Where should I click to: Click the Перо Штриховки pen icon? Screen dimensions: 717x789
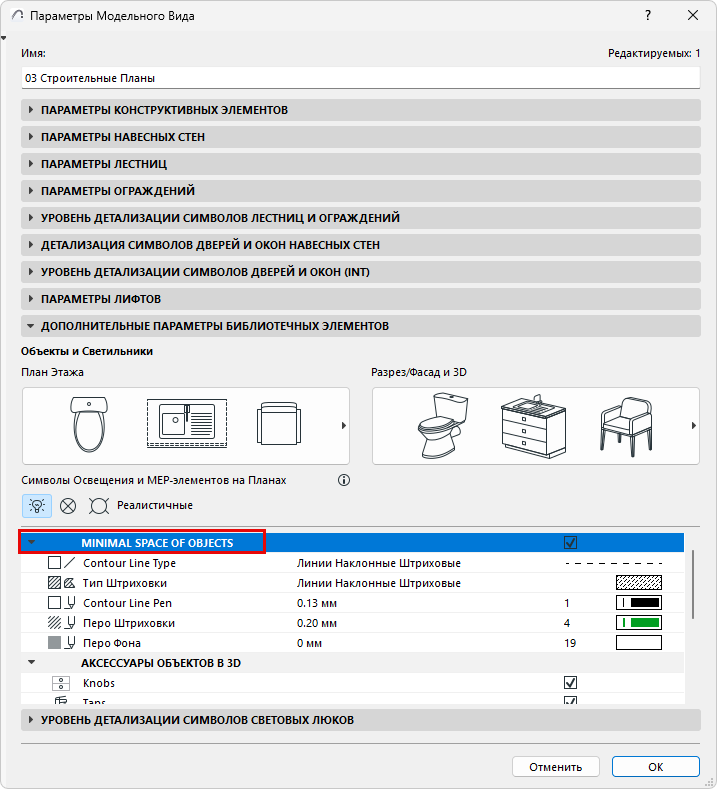point(71,623)
